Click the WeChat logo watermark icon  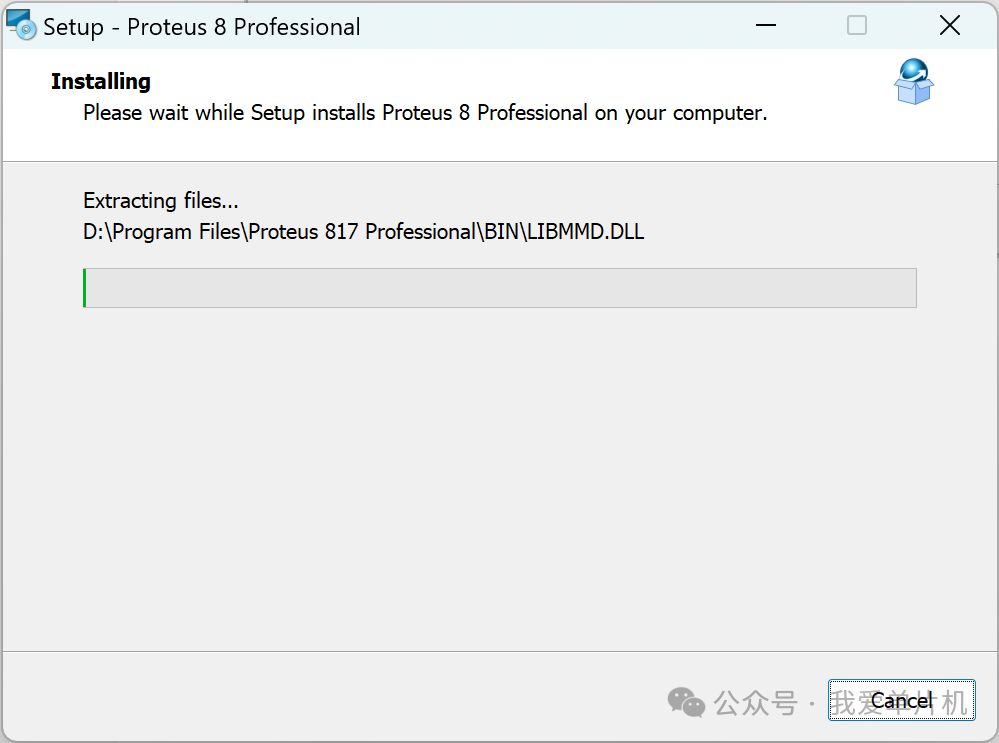tap(686, 702)
